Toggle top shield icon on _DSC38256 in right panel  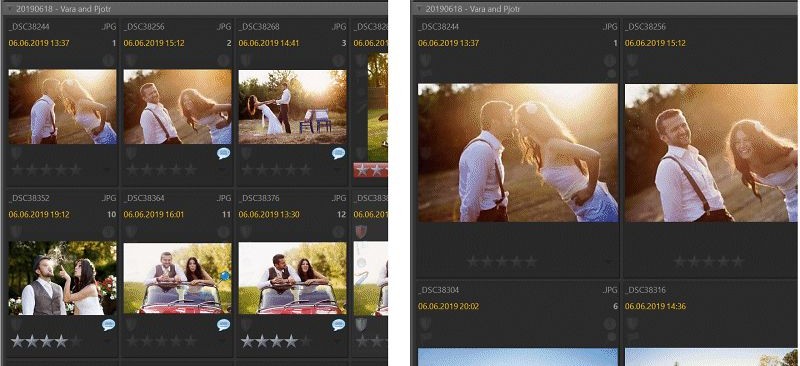(632, 60)
